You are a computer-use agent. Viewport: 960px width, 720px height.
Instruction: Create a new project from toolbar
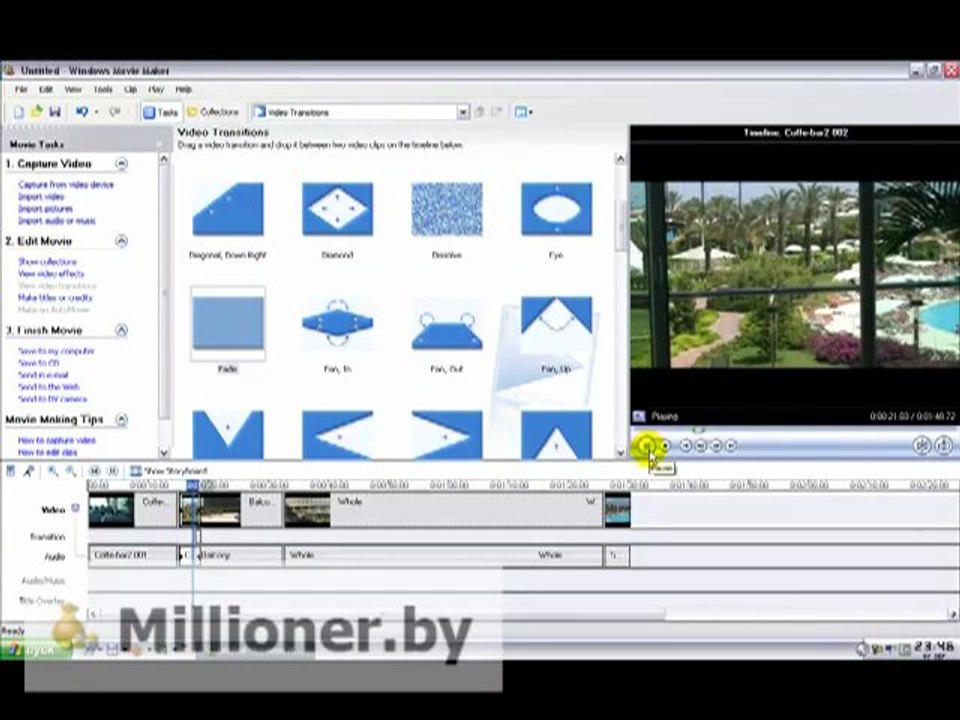coord(18,112)
